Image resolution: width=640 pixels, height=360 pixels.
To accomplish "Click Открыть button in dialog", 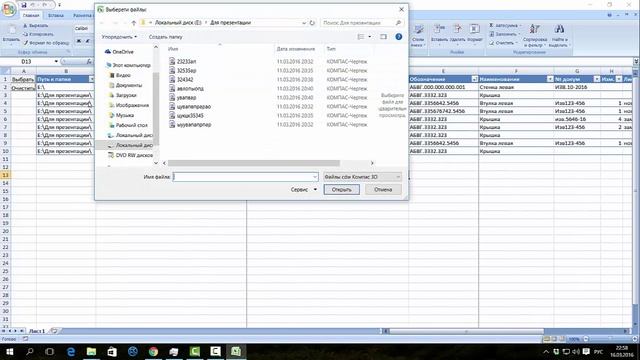I will pyautogui.click(x=342, y=190).
